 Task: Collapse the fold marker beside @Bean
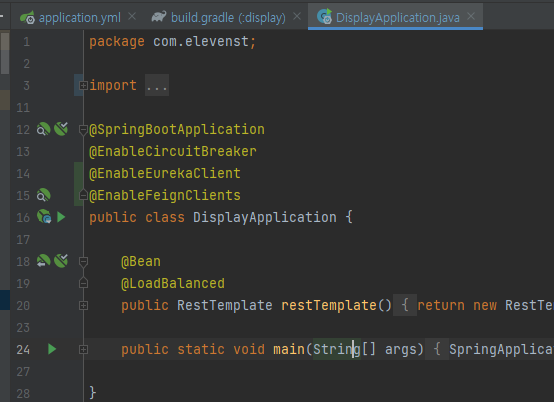click(x=83, y=262)
